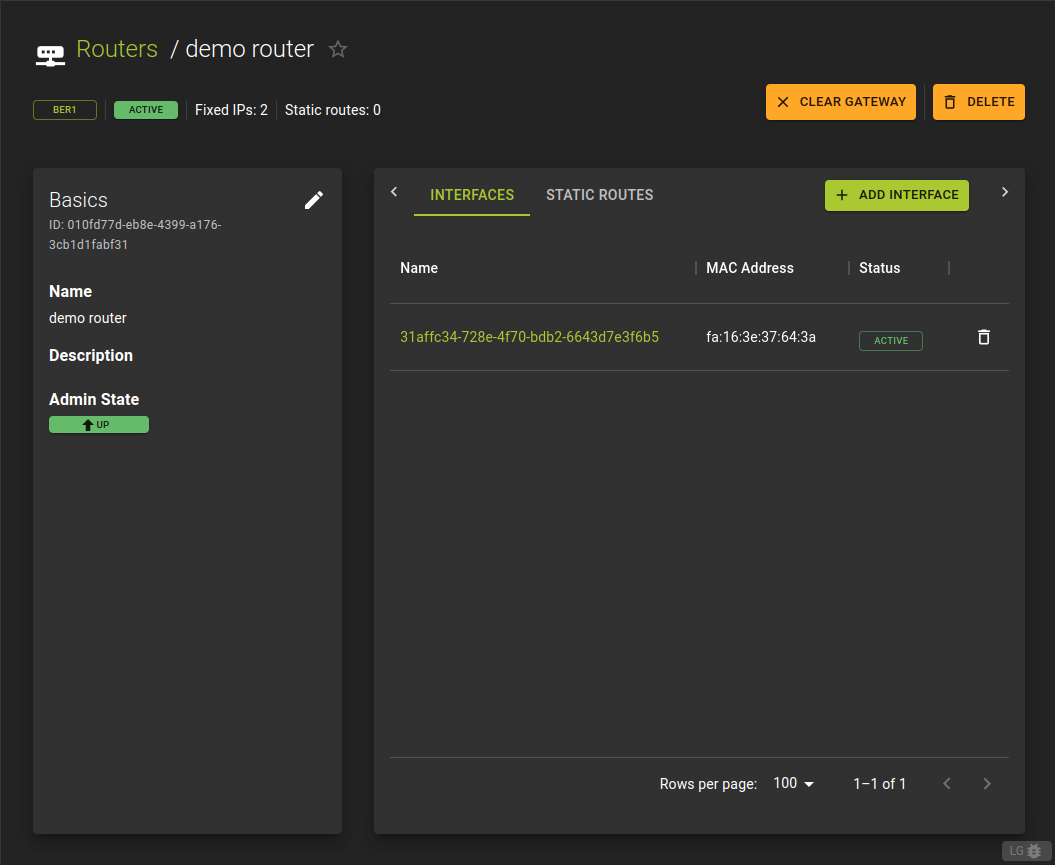Screen dimensions: 1055x865
Task: Click the Clear Gateway button
Action: point(840,102)
